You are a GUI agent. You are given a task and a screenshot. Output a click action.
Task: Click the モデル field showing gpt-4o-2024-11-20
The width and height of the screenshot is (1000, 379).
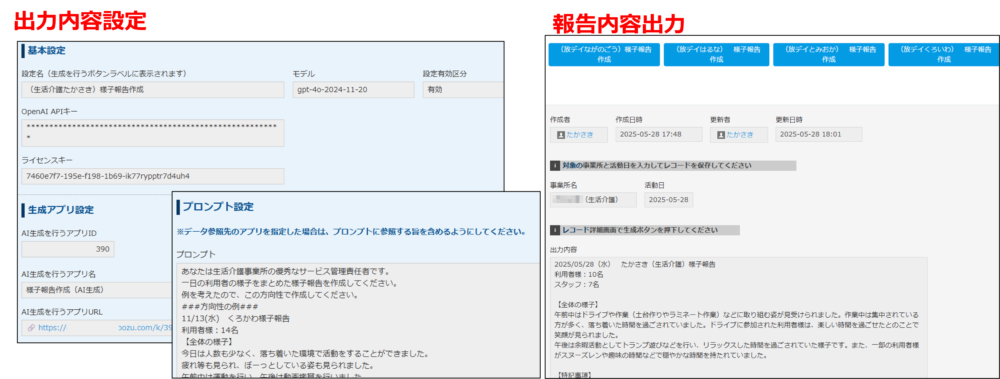(352, 89)
